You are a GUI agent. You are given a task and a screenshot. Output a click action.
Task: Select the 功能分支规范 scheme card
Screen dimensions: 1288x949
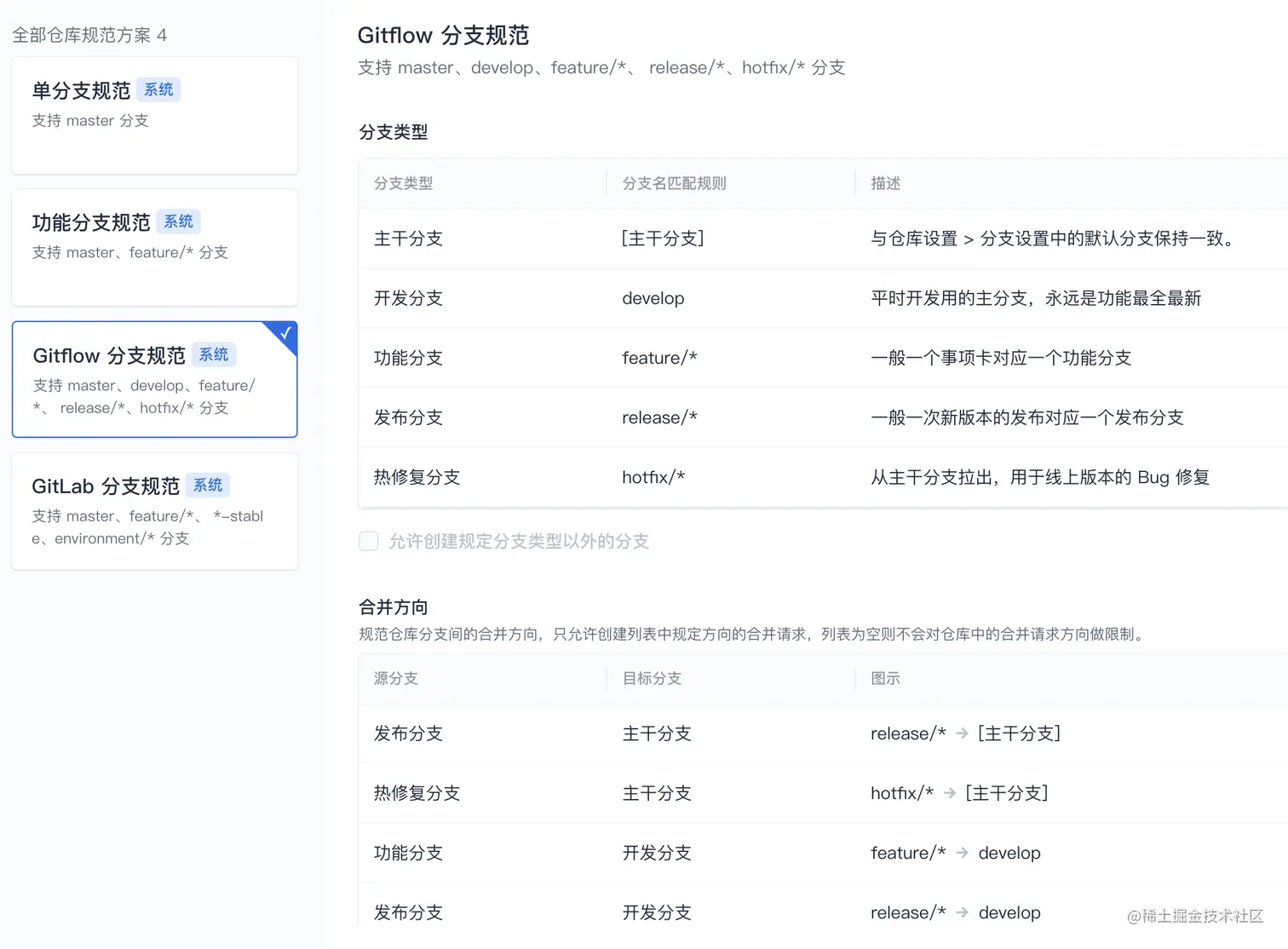click(x=155, y=248)
